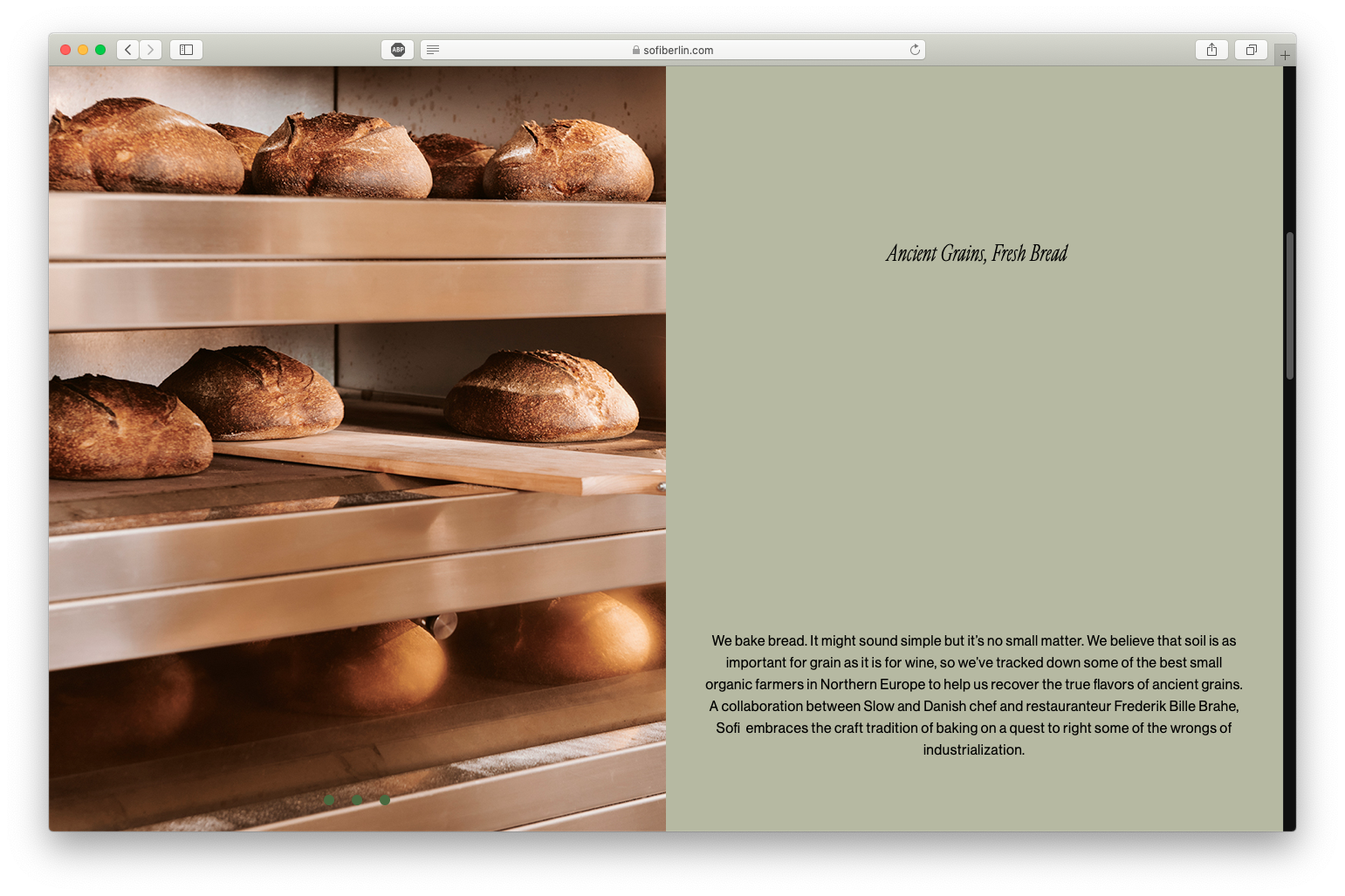Screen dimensions: 1345x896
Task: Select the third carousel dot
Action: click(385, 800)
